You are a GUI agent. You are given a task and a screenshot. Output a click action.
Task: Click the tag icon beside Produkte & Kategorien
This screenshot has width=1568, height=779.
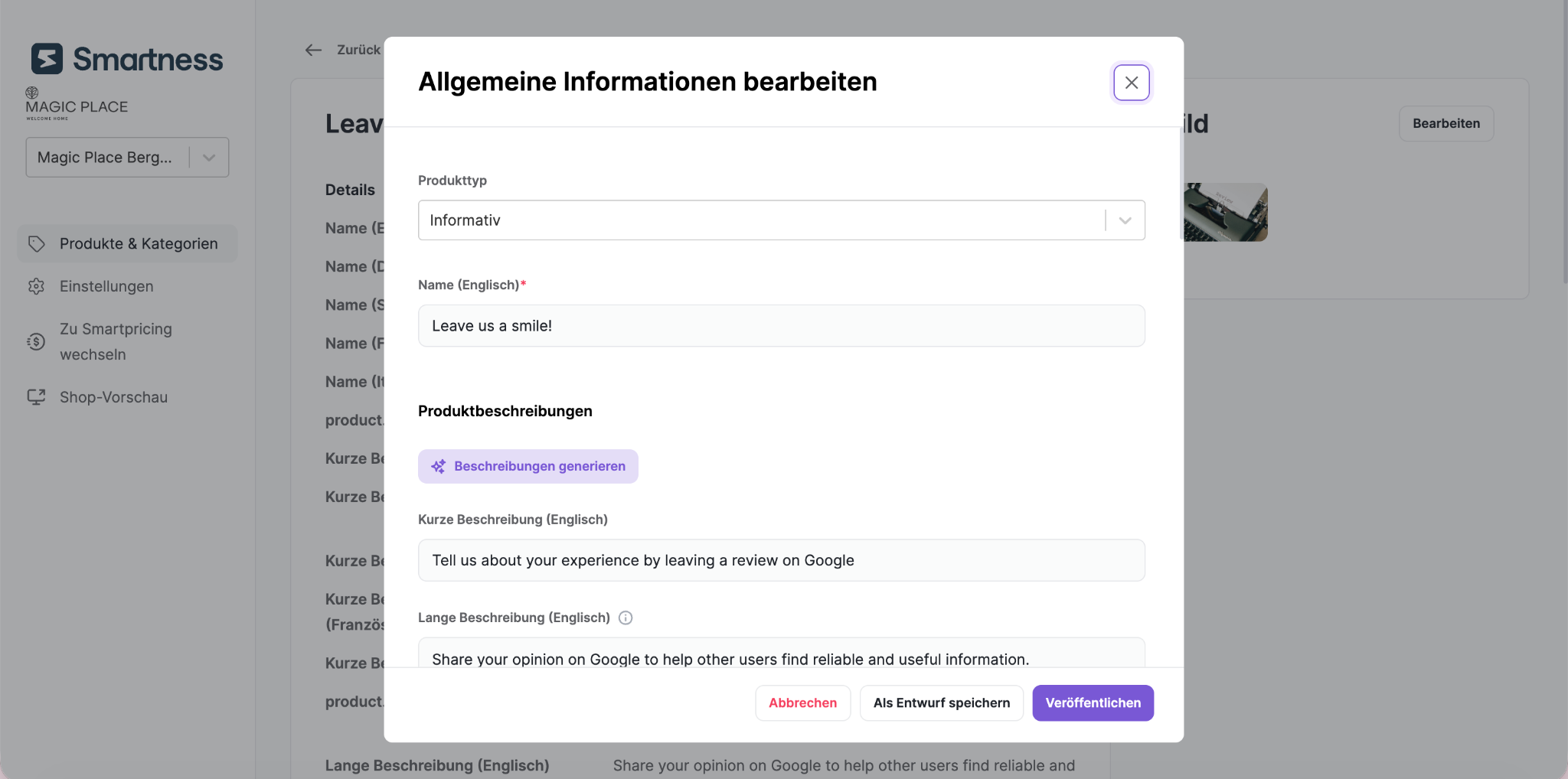pos(36,244)
